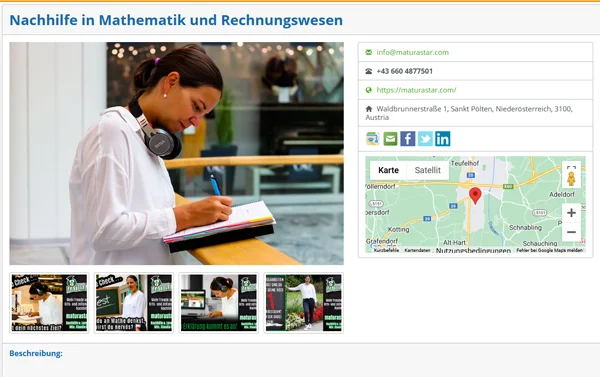The width and height of the screenshot is (600, 377).
Task: Click the Schauching place label on the map
Action: [540, 243]
